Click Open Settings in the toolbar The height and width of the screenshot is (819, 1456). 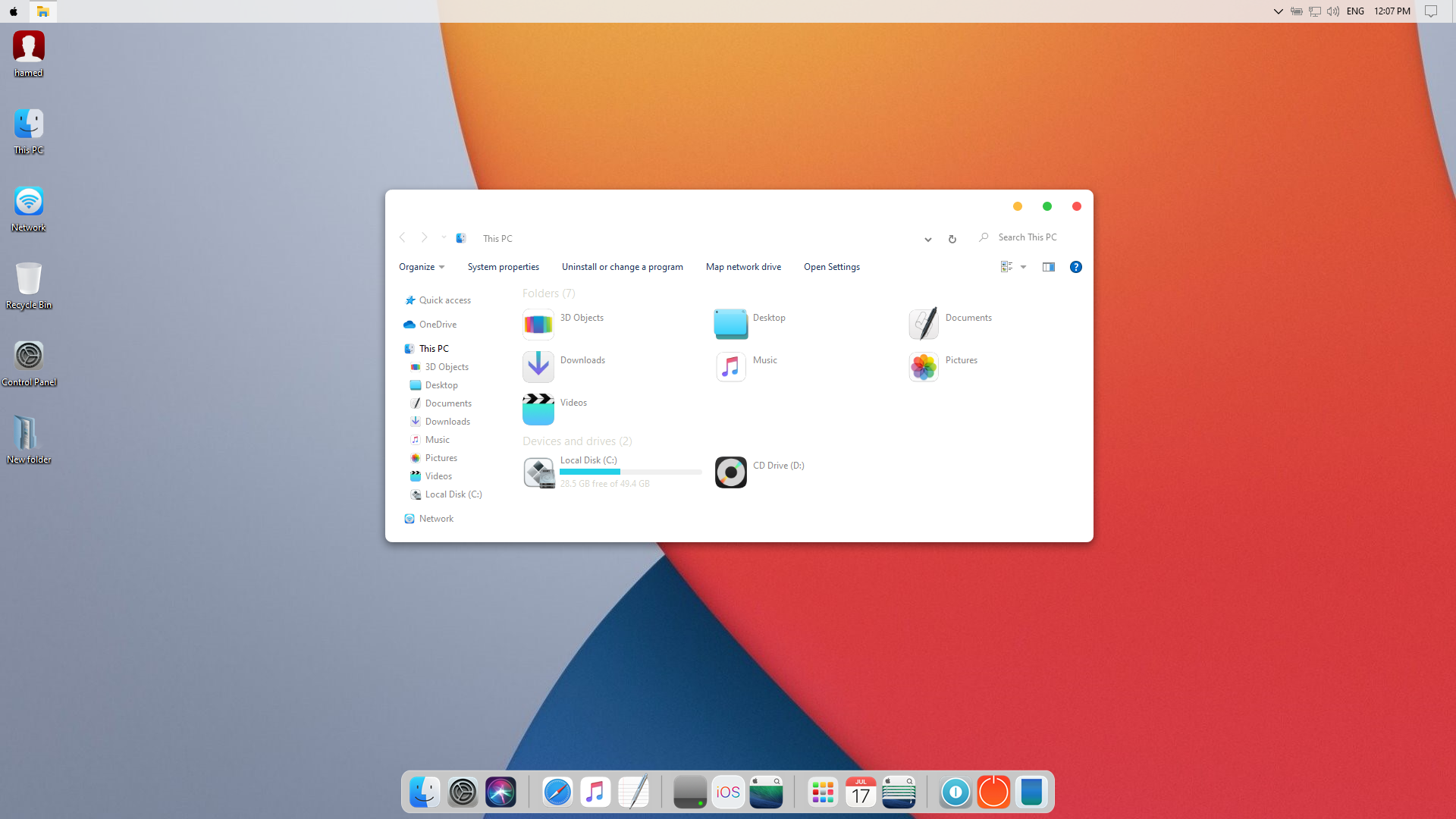[832, 267]
